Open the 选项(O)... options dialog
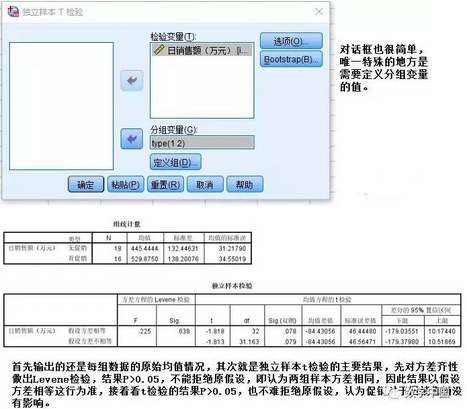Viewport: 467px width, 409px height. [291, 41]
